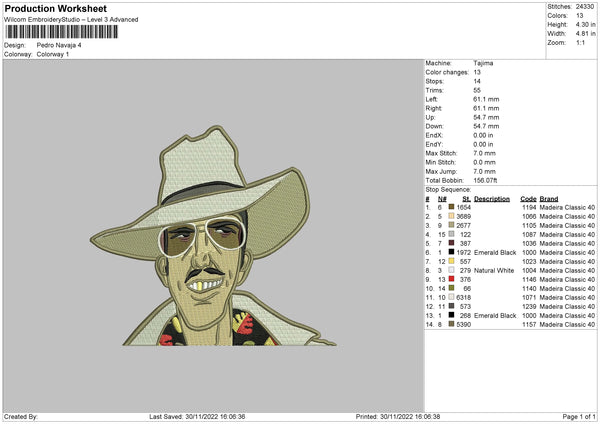
Task: Click the underlined Brand column header
Action: pos(549,199)
